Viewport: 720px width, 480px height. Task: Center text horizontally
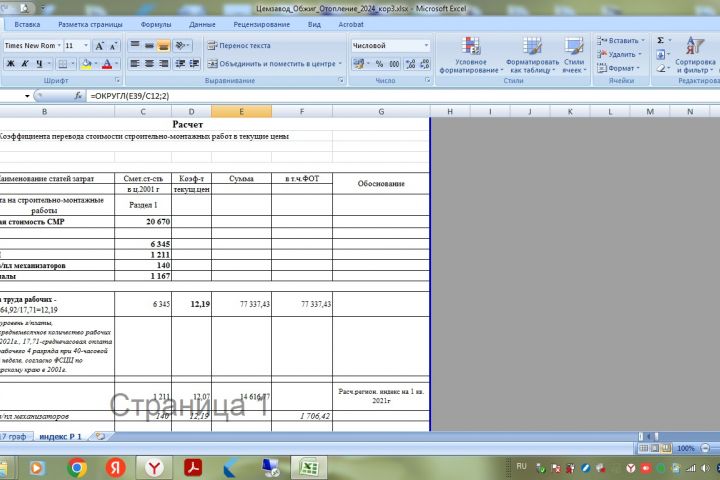[149, 64]
